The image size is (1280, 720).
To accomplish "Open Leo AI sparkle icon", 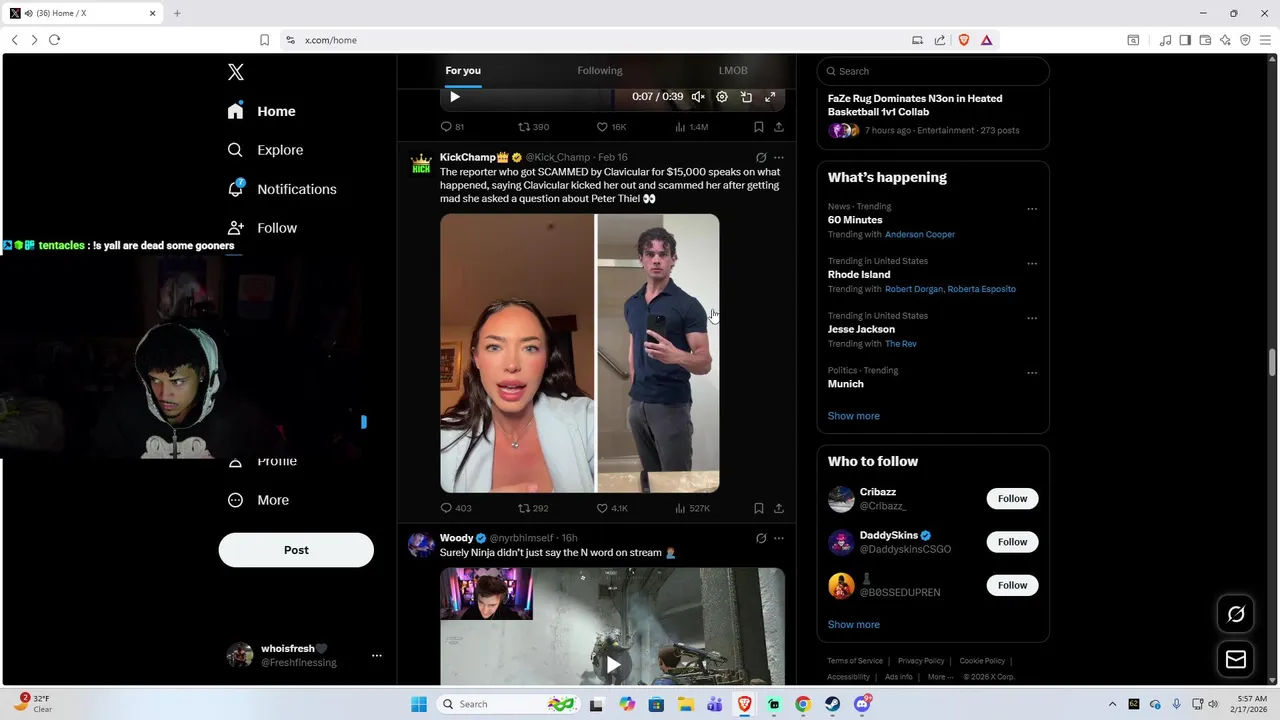I will click(1225, 40).
